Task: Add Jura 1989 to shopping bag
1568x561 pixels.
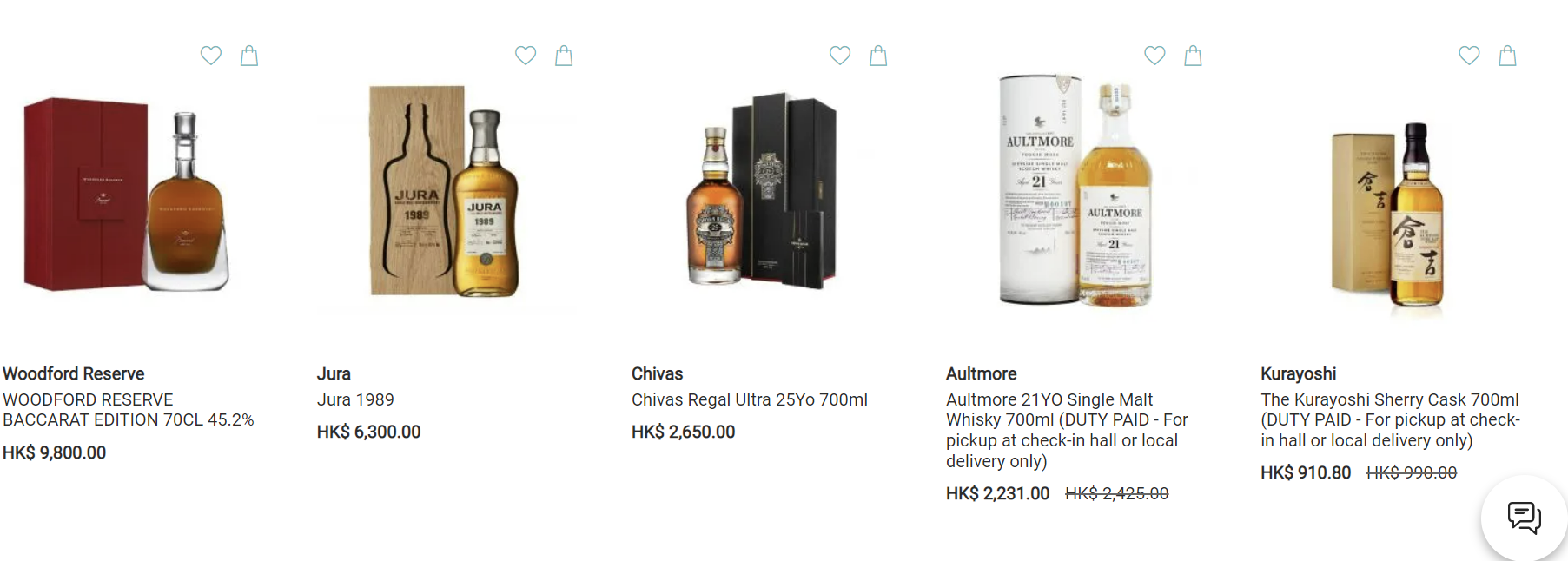Action: coord(564,56)
